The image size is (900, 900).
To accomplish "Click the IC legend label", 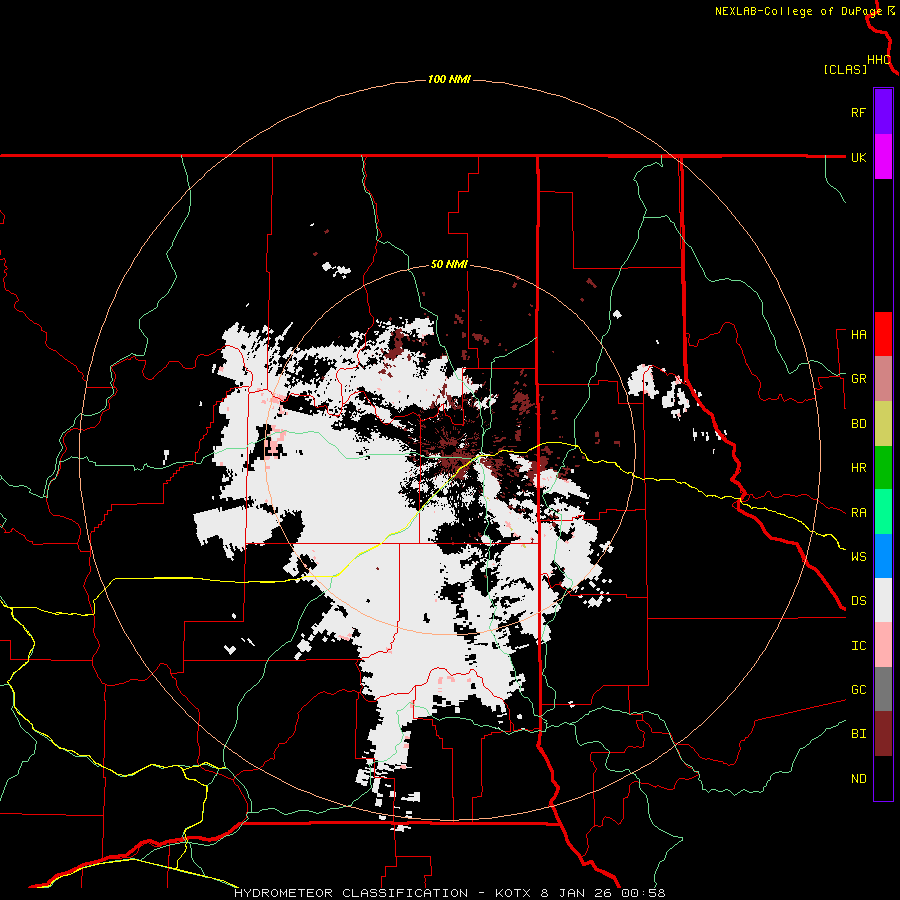I will [858, 645].
